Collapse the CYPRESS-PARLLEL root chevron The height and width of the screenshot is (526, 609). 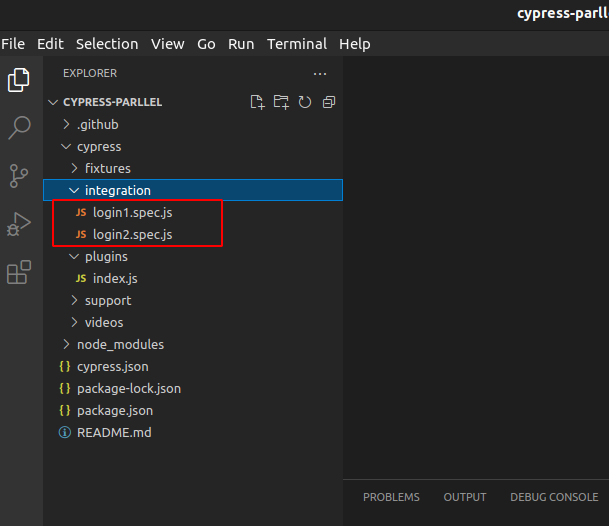(x=53, y=102)
